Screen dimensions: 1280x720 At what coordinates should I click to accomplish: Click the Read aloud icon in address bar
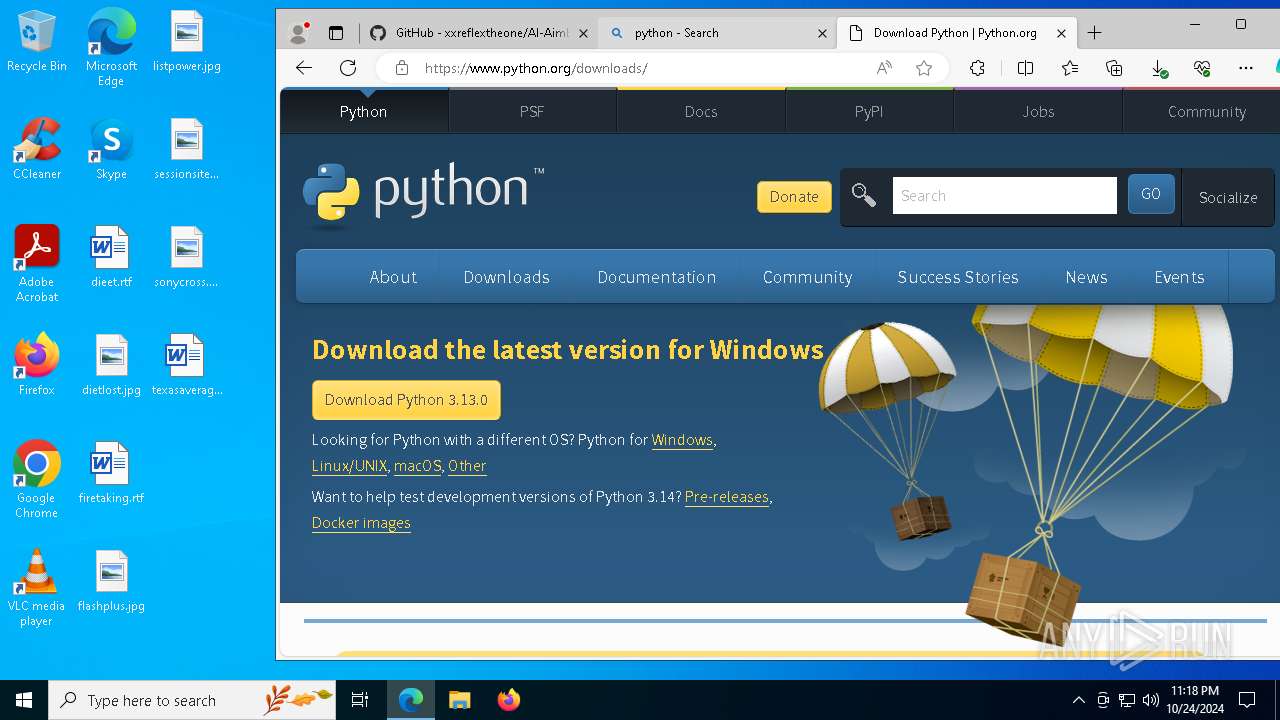(x=884, y=68)
